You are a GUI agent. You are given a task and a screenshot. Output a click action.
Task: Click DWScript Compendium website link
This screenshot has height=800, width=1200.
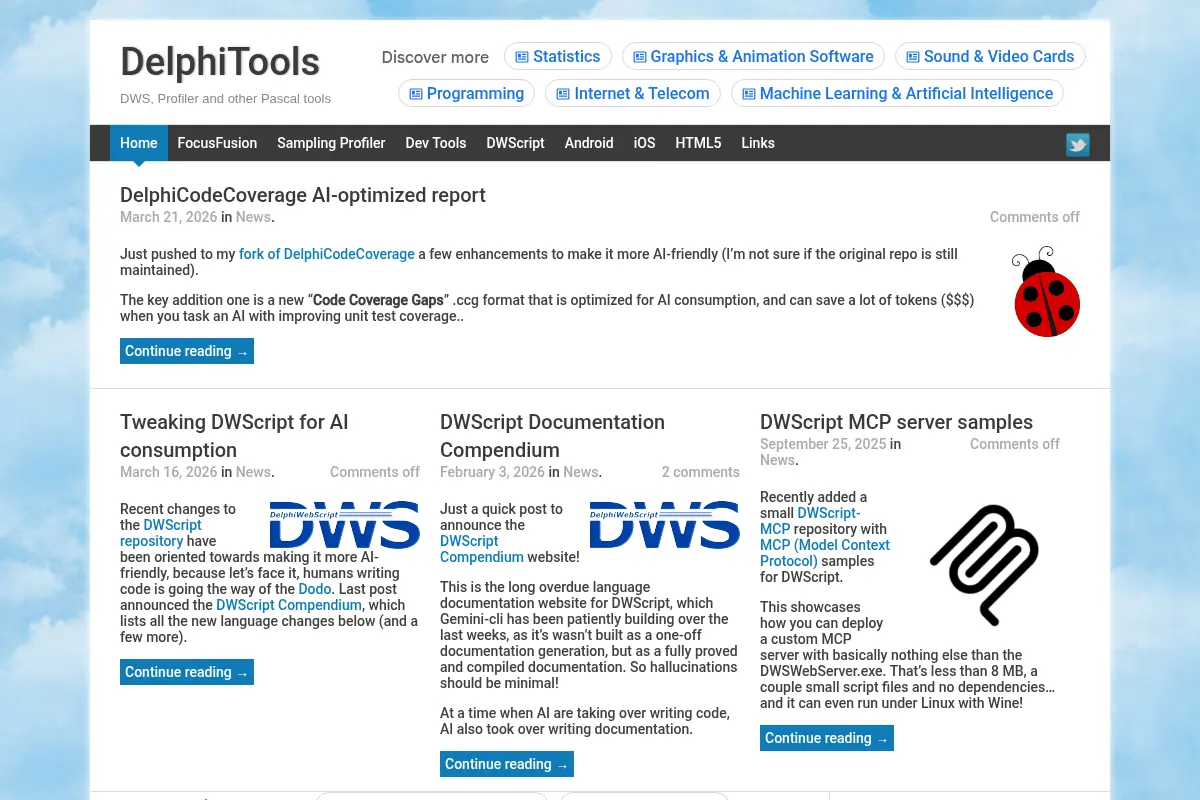(482, 549)
